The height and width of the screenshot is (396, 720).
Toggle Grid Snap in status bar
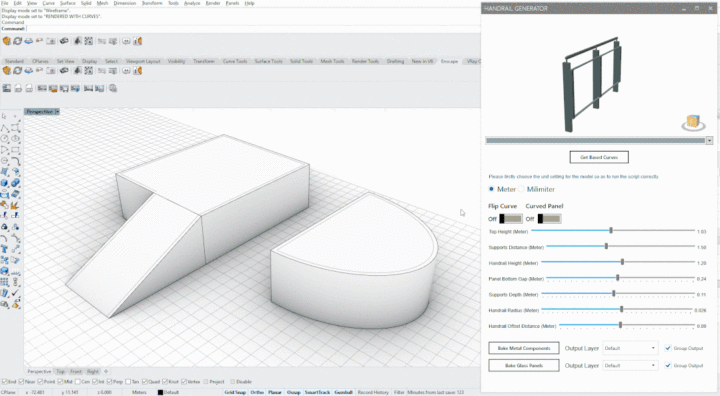(235, 392)
